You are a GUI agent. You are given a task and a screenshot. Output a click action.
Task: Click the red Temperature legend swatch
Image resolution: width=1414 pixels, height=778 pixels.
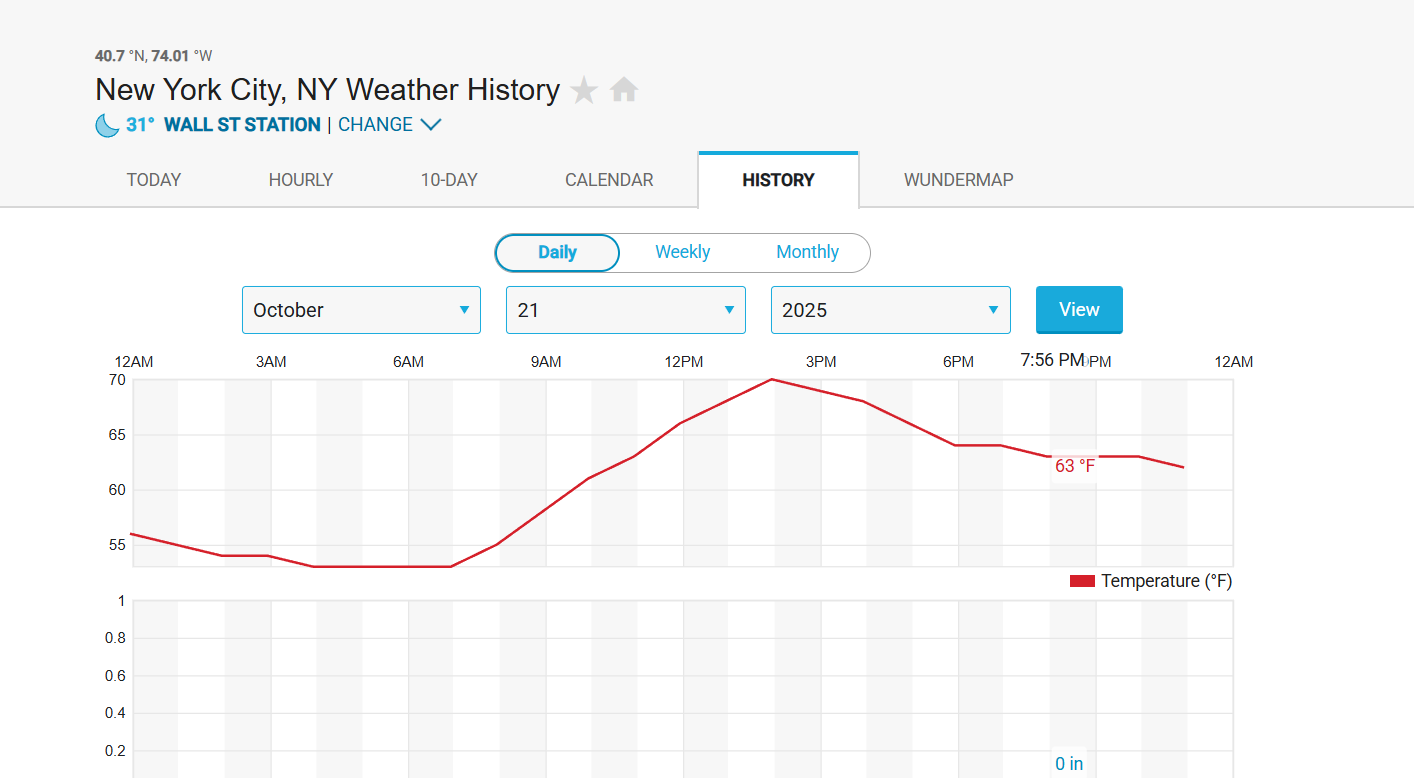coord(1082,581)
